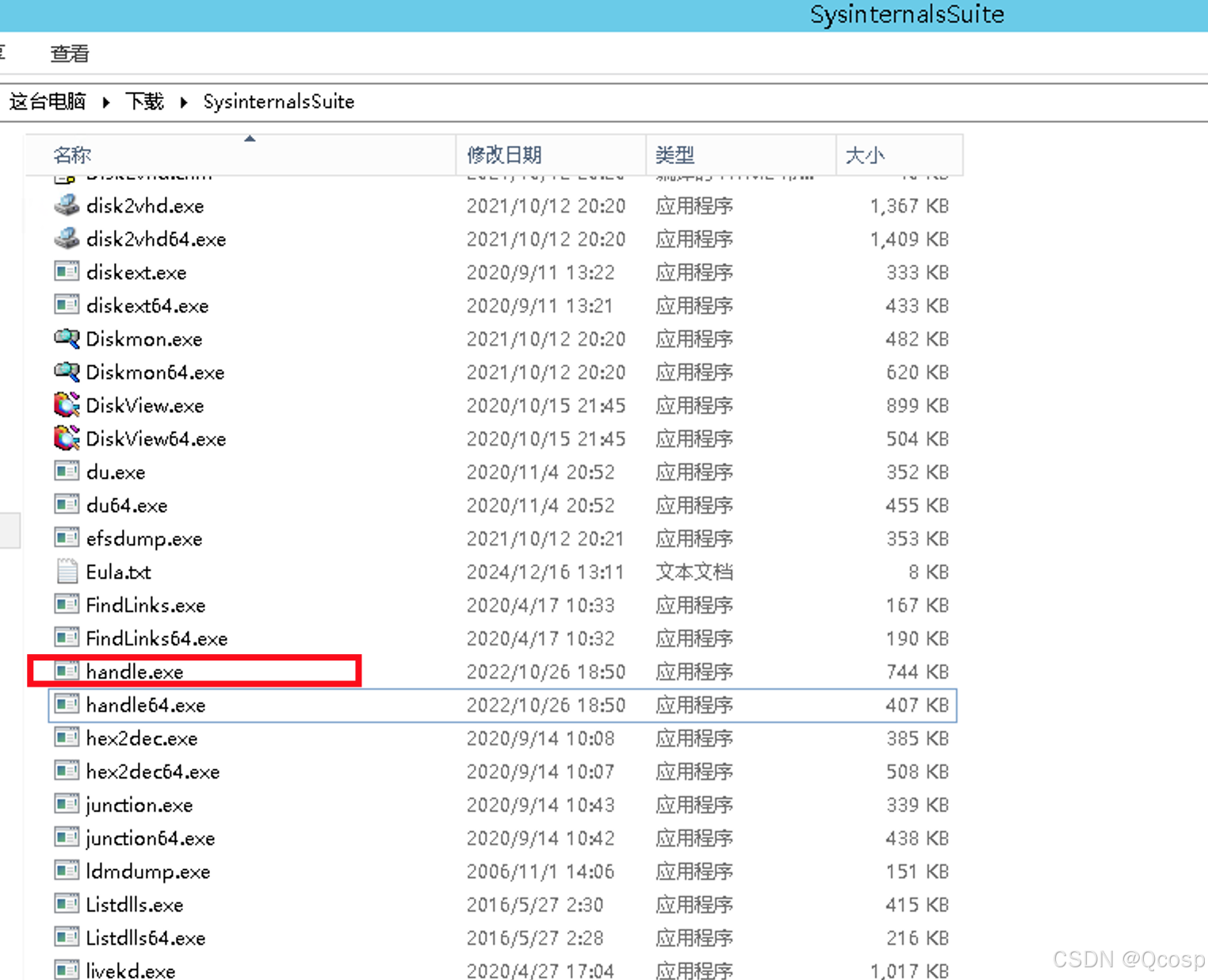1208x980 pixels.
Task: Expand the arrow after 下载 breadcrumb
Action: point(184,102)
